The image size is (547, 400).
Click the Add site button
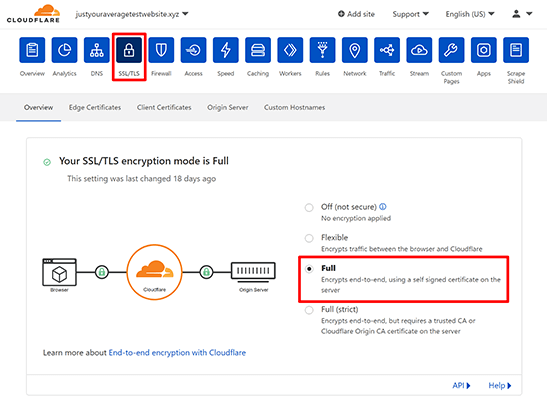[356, 14]
